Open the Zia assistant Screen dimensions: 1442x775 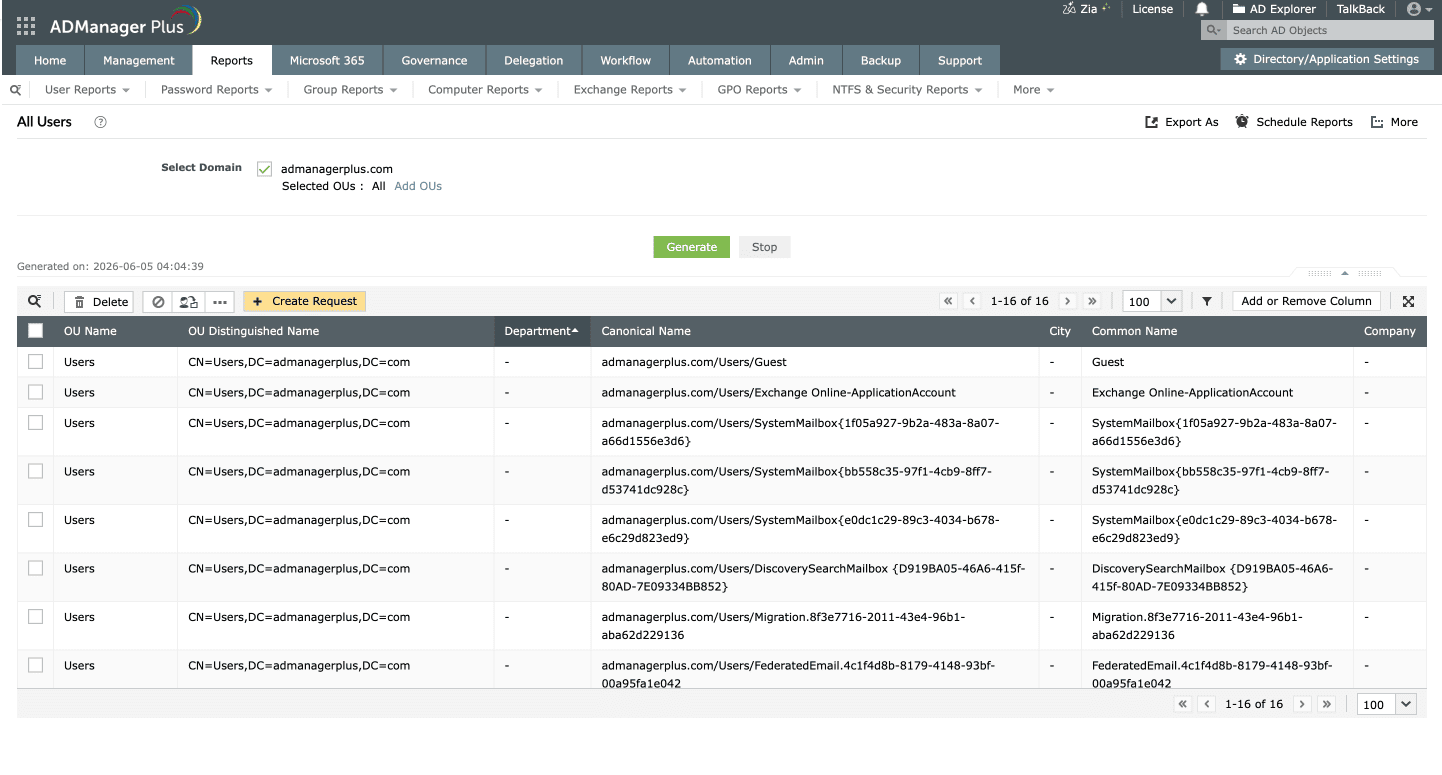[x=1087, y=9]
